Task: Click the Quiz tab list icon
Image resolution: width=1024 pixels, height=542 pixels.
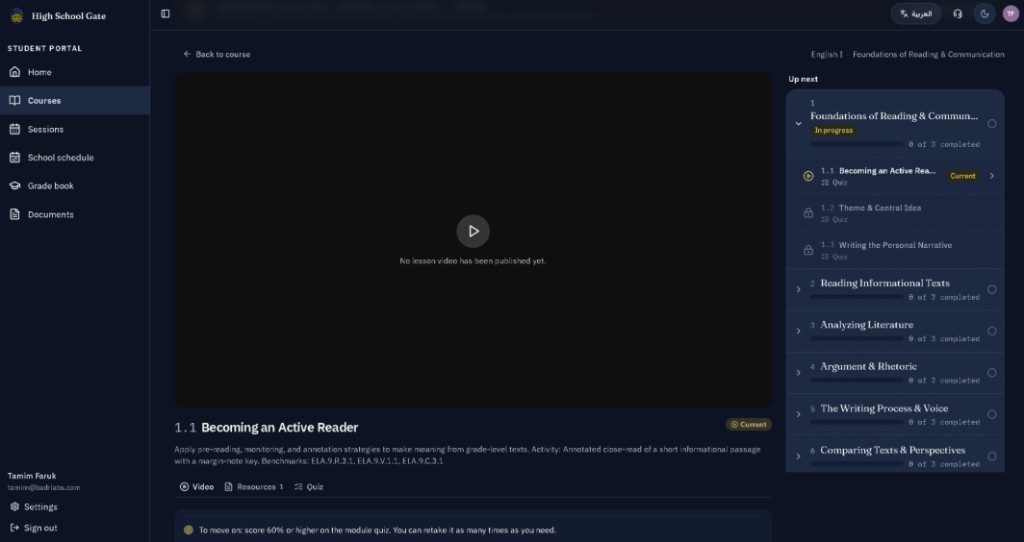Action: (x=298, y=486)
